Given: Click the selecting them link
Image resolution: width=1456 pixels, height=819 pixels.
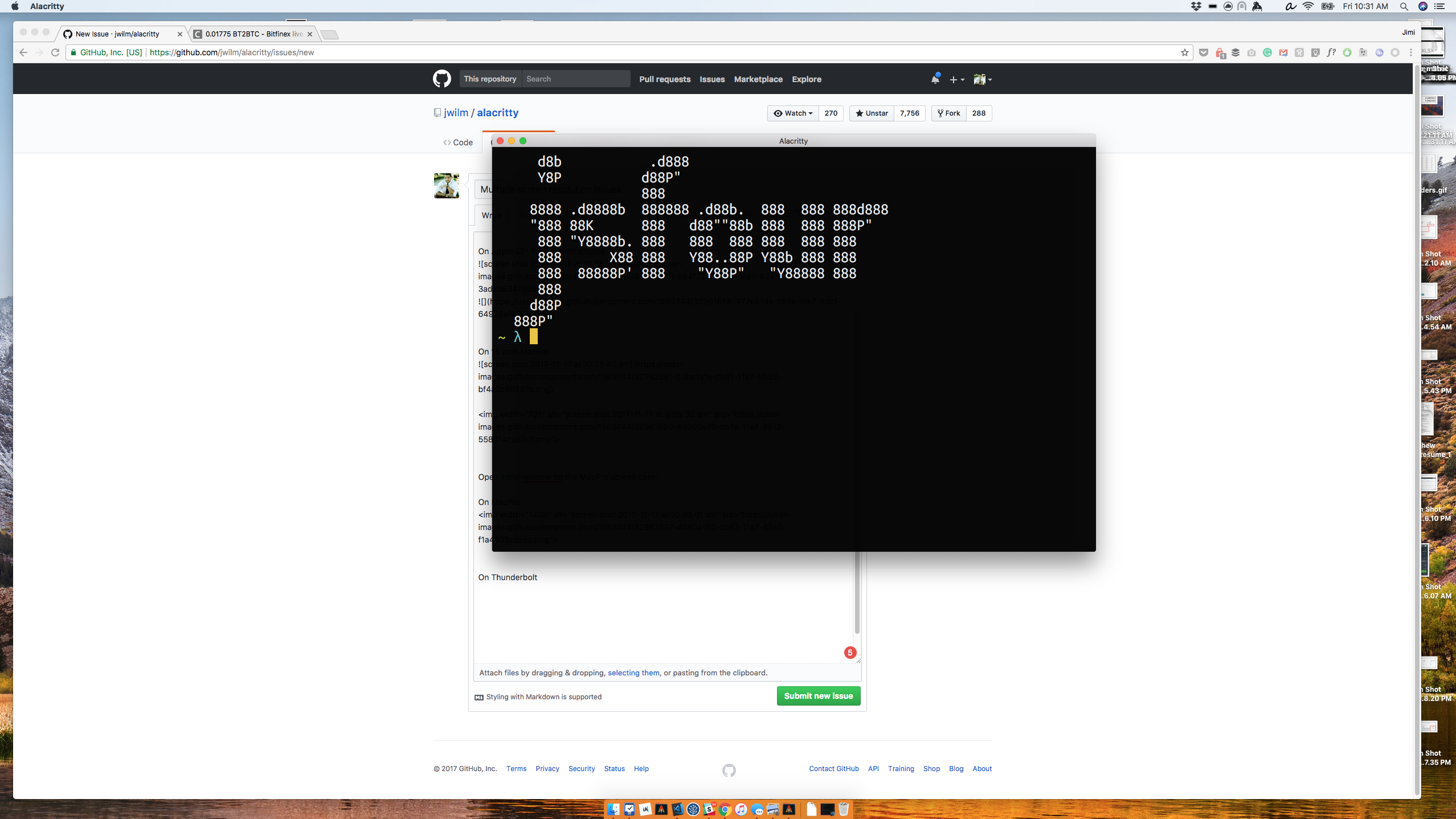Looking at the screenshot, I should point(632,673).
